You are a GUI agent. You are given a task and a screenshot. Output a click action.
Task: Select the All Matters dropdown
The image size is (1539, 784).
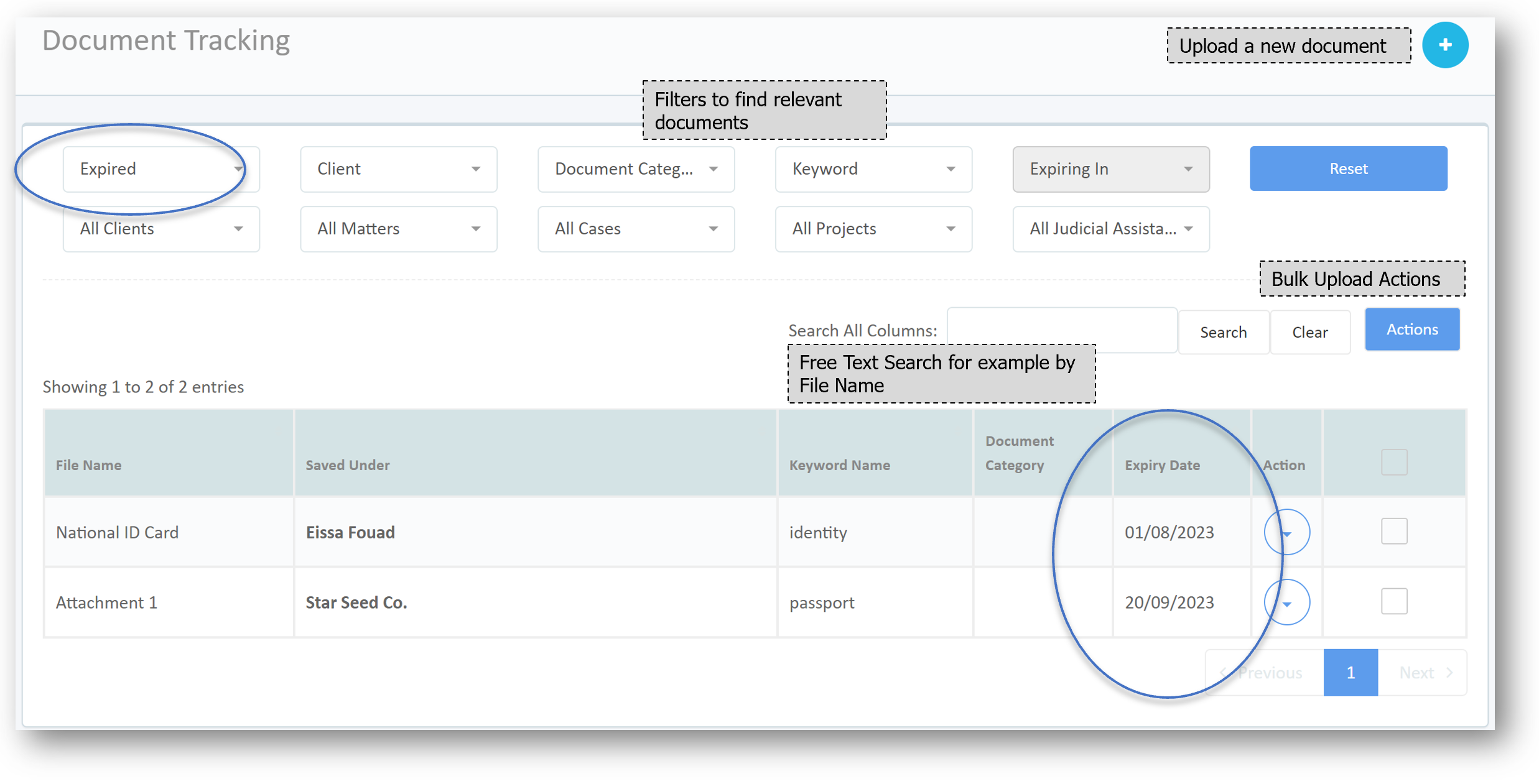(x=398, y=229)
